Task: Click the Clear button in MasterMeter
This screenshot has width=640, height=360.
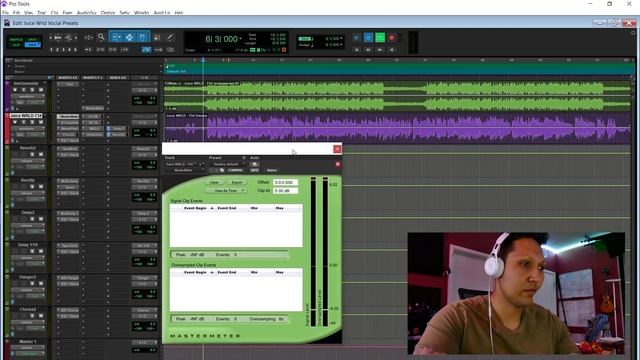Action: [214, 182]
